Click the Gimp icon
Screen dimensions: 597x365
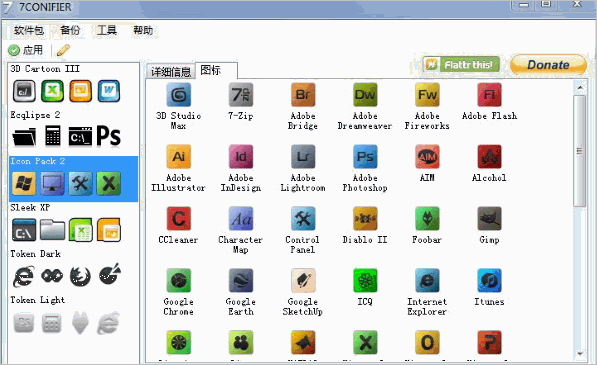(x=489, y=218)
